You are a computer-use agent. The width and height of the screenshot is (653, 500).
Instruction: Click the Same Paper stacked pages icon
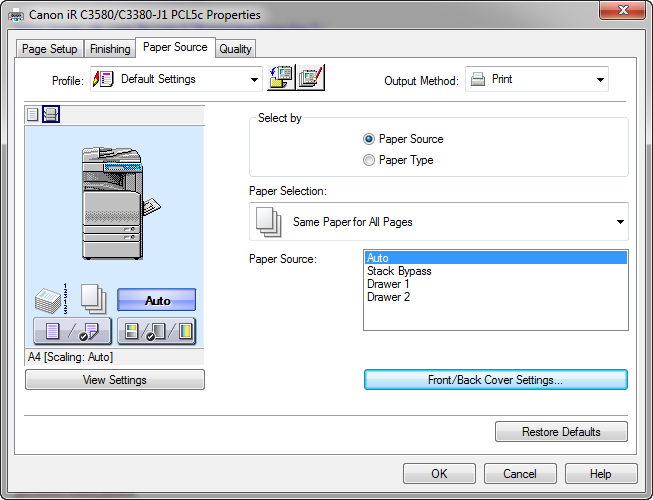269,222
